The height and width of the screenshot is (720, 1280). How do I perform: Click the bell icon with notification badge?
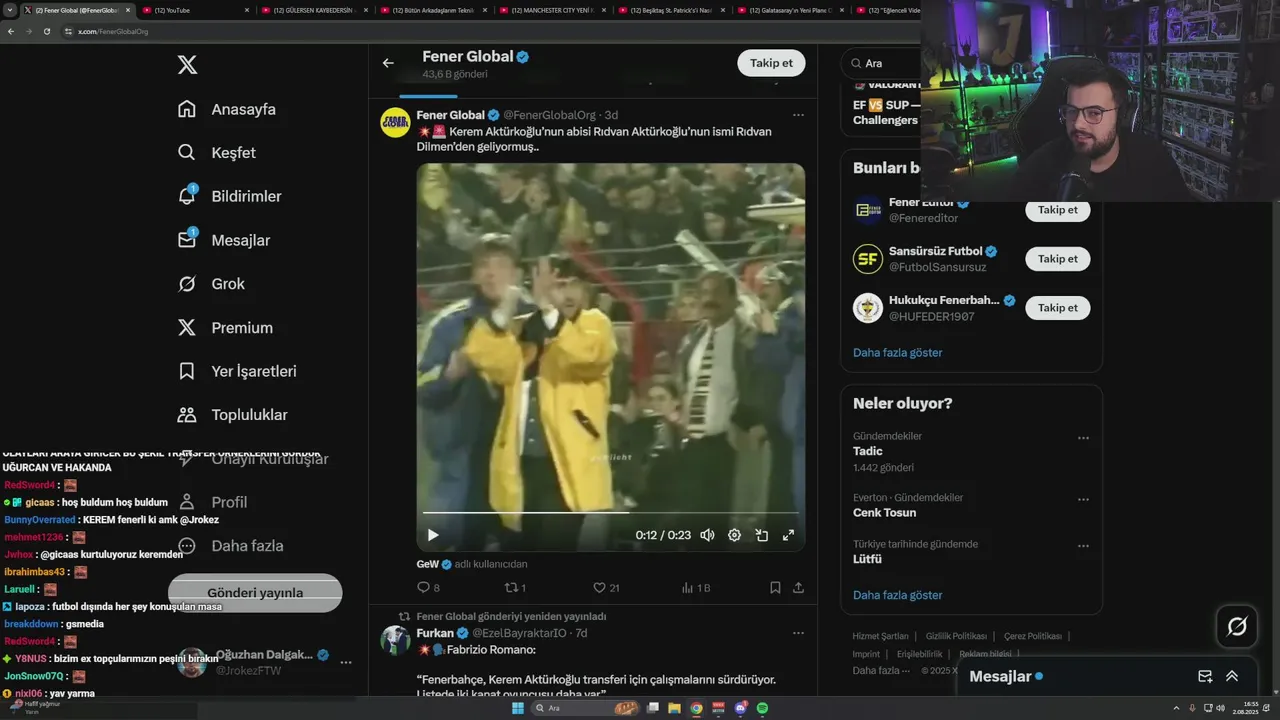(187, 196)
